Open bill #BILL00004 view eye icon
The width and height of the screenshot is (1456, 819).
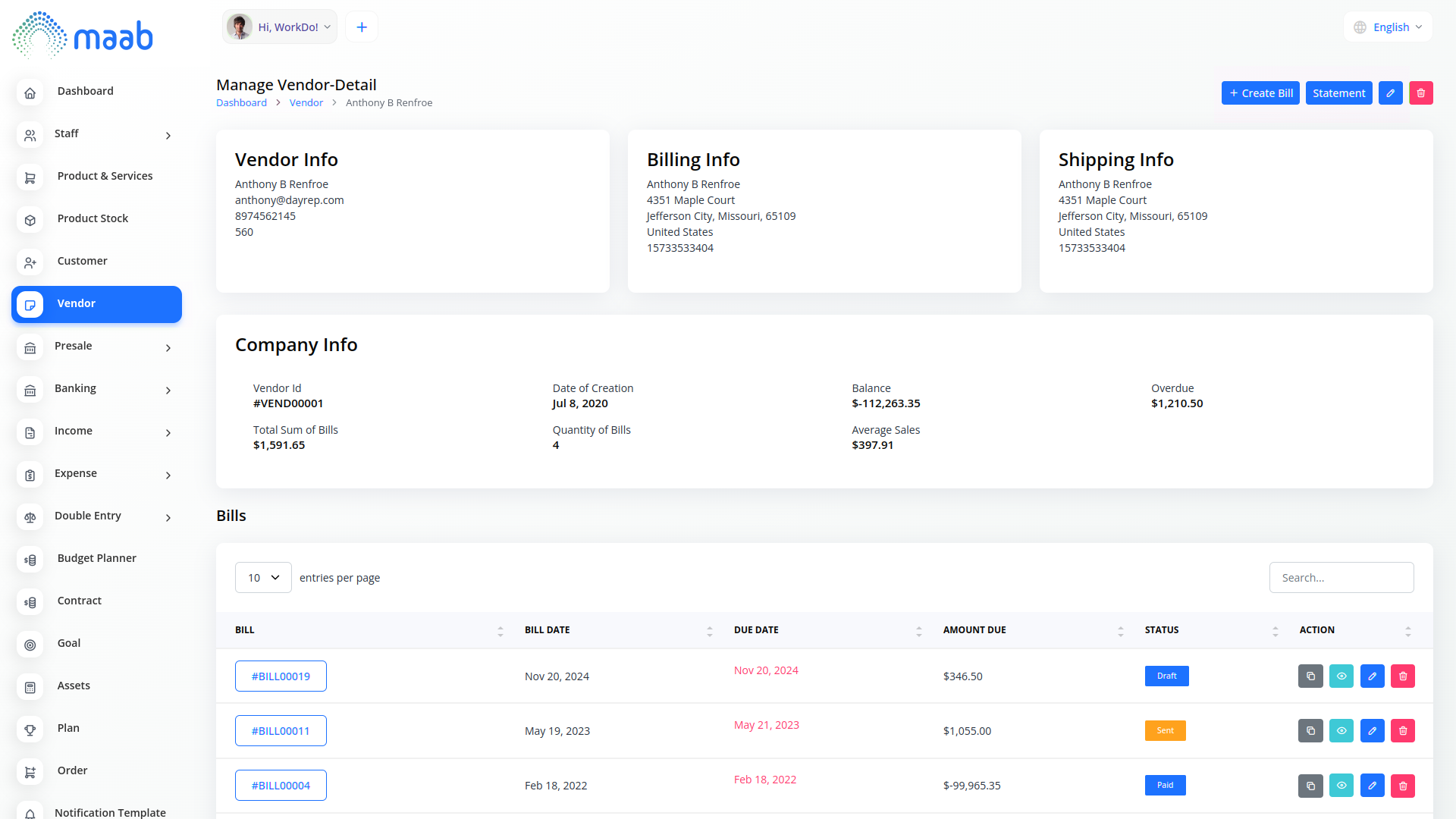pyautogui.click(x=1341, y=786)
